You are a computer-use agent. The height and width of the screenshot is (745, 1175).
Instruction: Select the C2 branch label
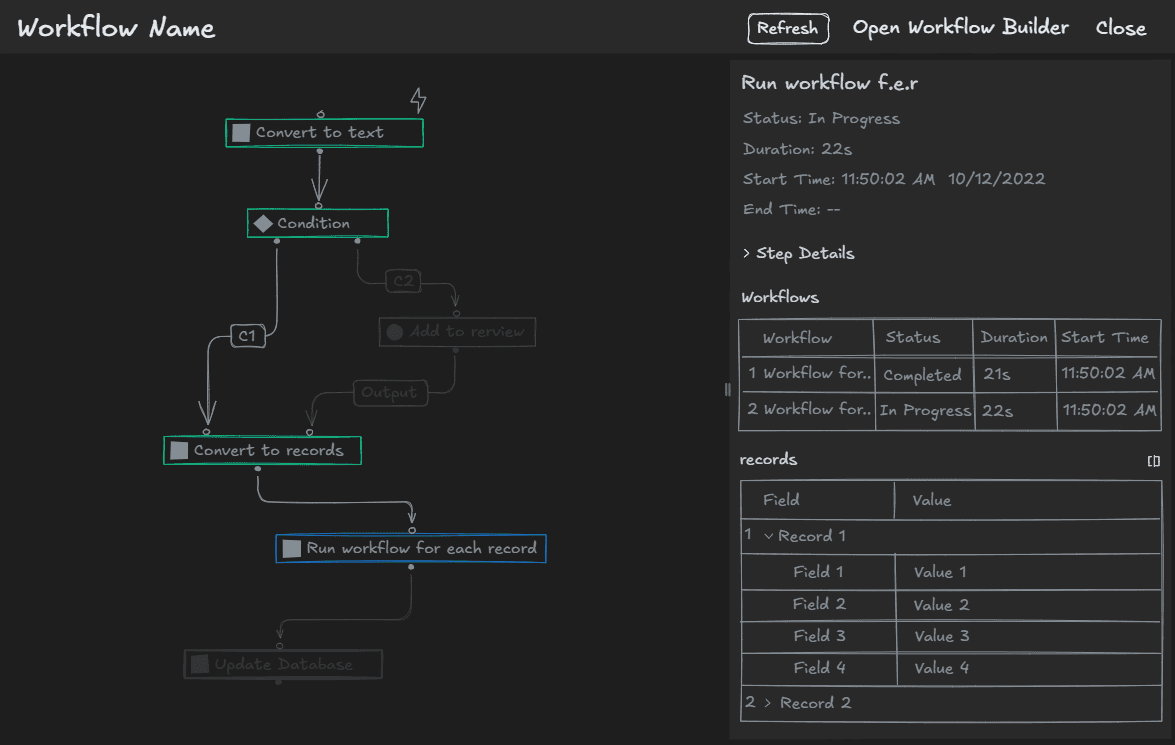coord(404,281)
